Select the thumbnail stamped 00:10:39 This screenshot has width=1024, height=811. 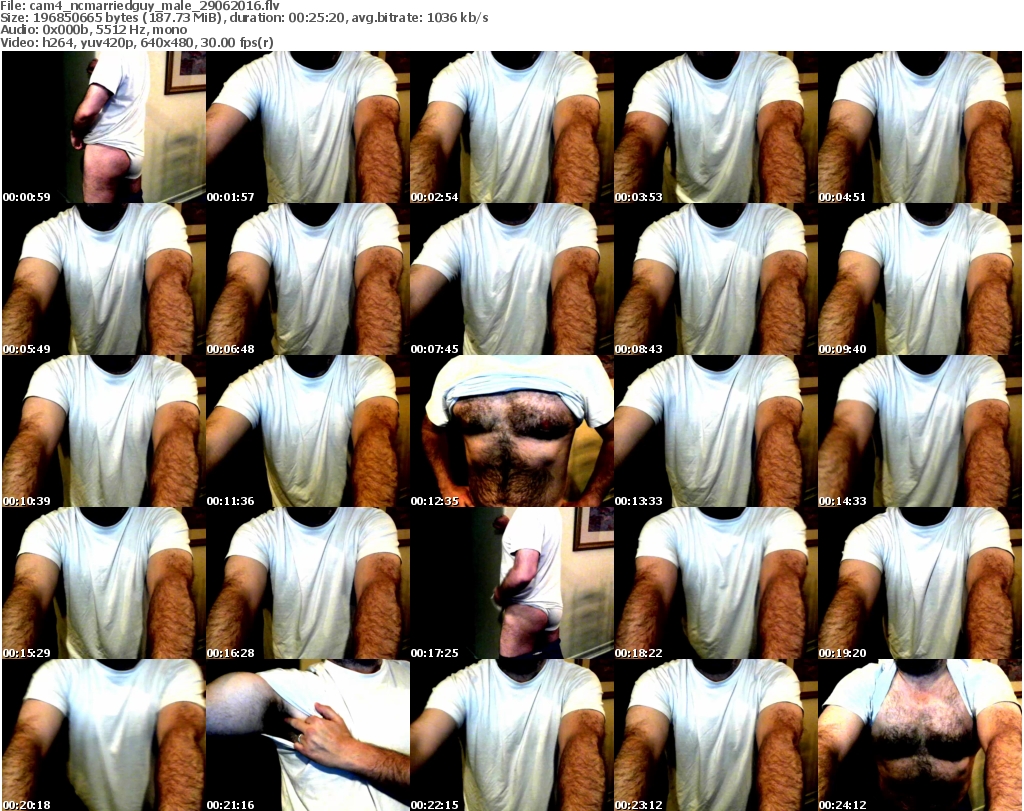pos(104,431)
